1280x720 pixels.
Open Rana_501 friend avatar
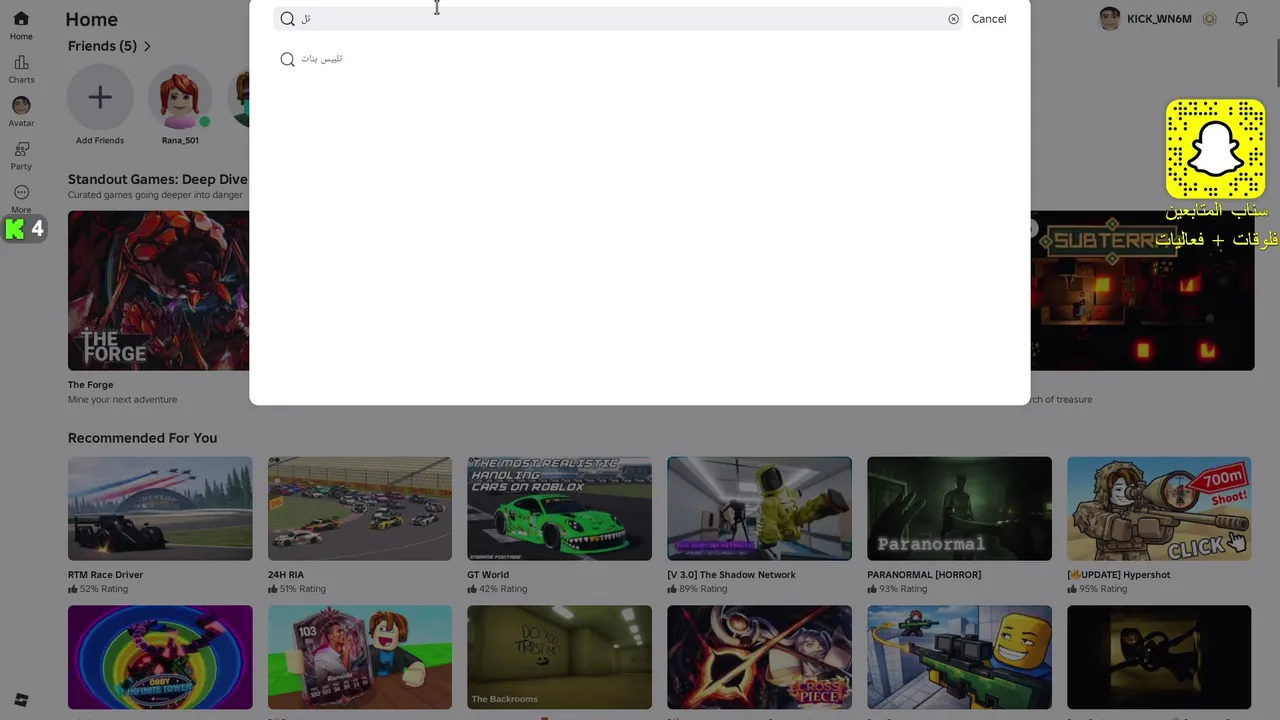coord(180,97)
